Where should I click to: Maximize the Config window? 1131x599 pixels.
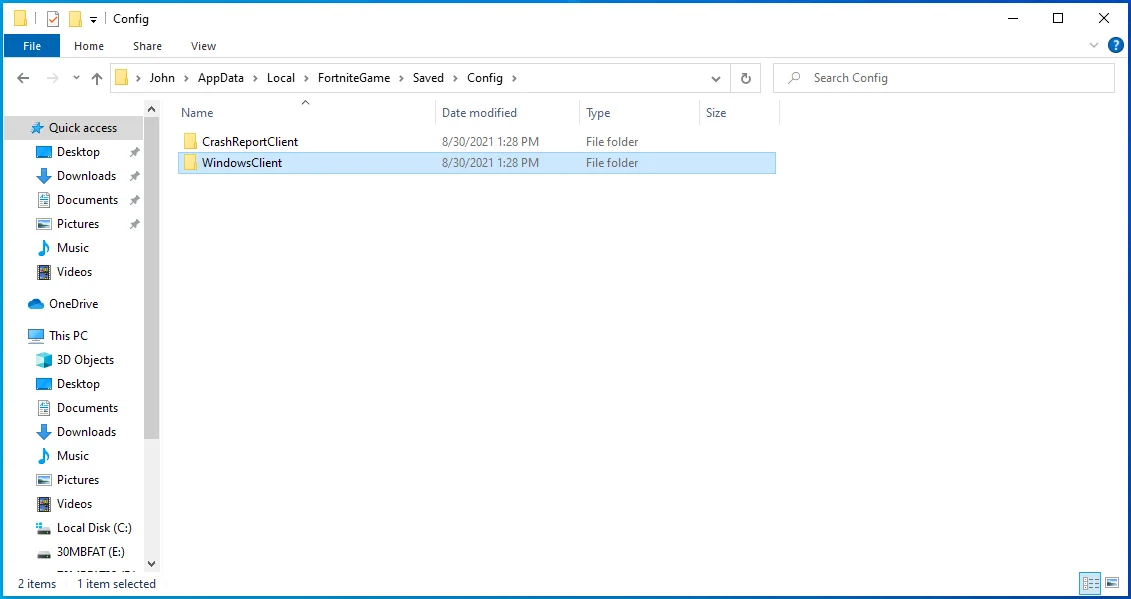pos(1058,18)
